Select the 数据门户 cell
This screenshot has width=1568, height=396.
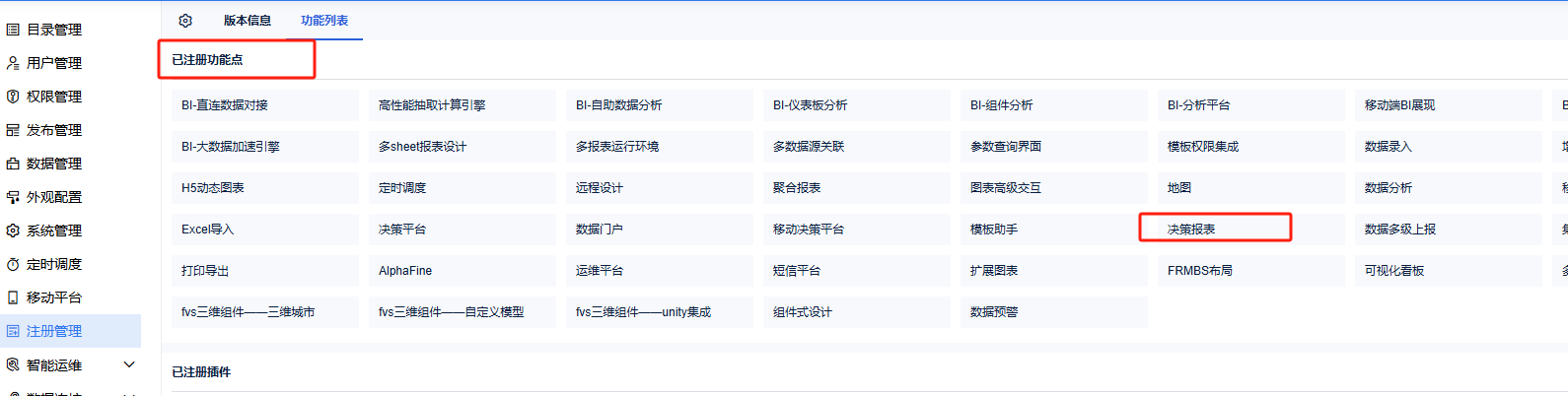click(660, 230)
